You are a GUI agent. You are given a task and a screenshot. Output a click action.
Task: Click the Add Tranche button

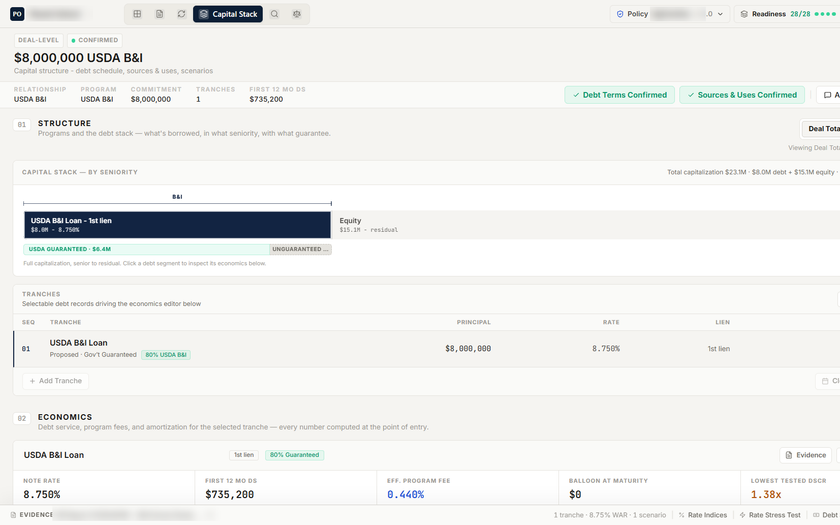coord(56,381)
